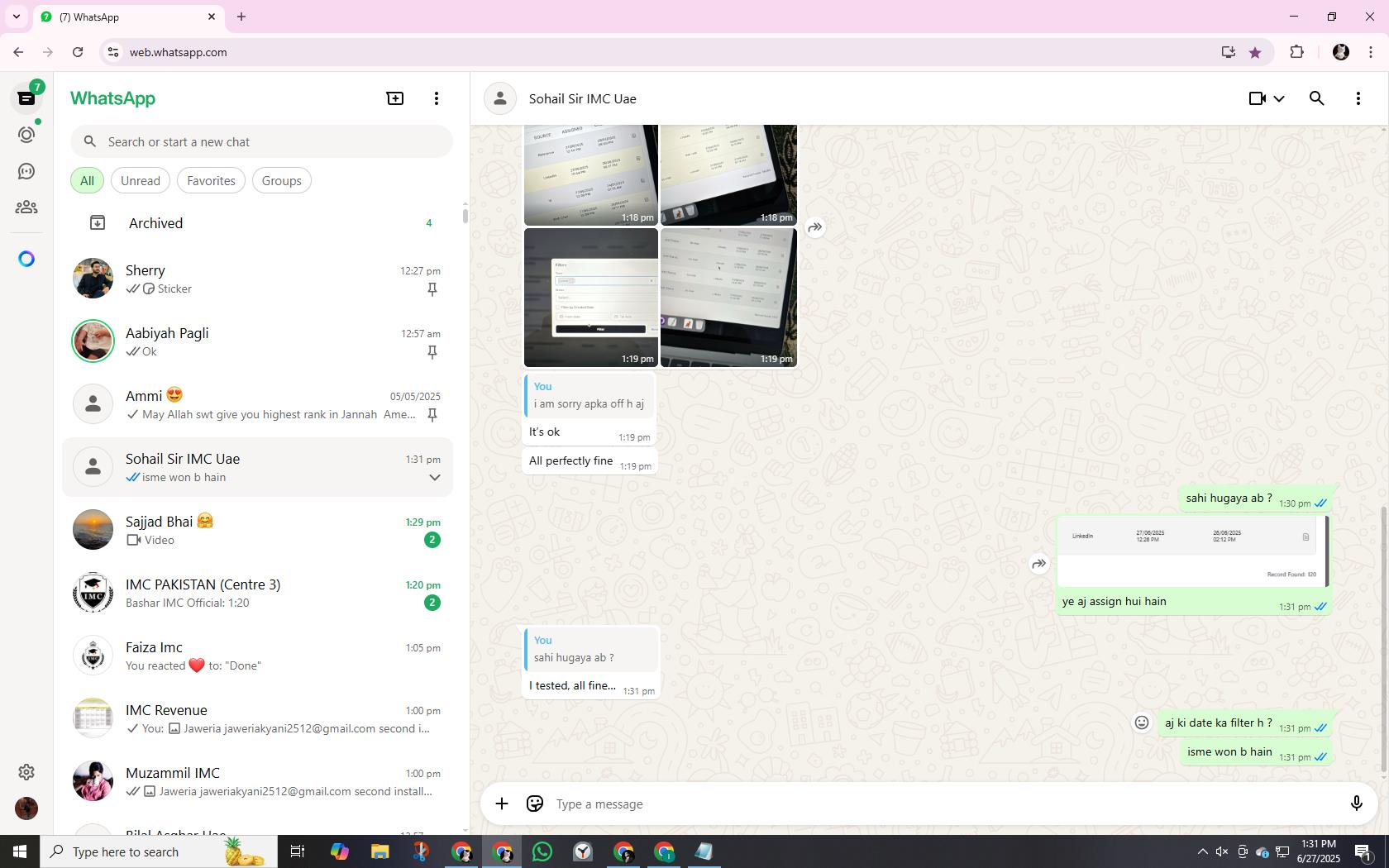1389x868 pixels.
Task: Start a new chat with plus icon
Action: pyautogui.click(x=395, y=98)
